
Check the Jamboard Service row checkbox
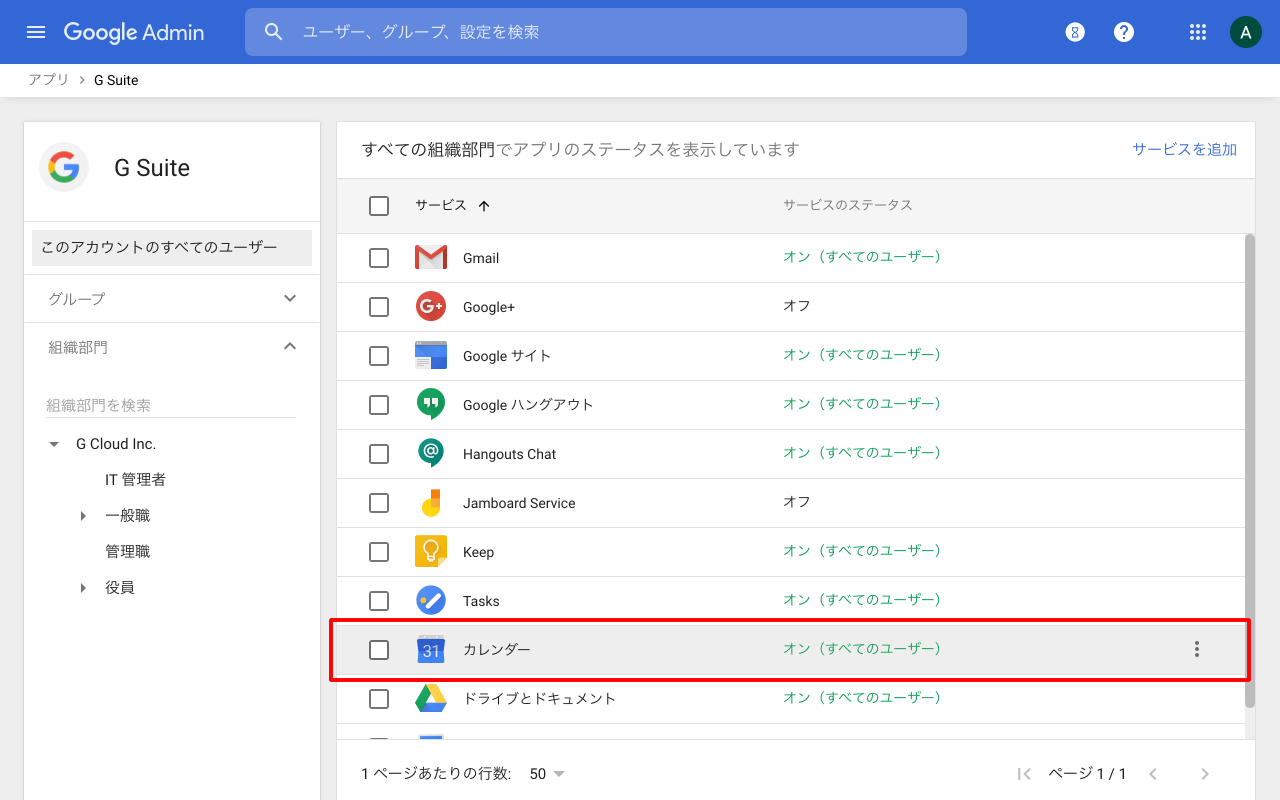click(379, 503)
